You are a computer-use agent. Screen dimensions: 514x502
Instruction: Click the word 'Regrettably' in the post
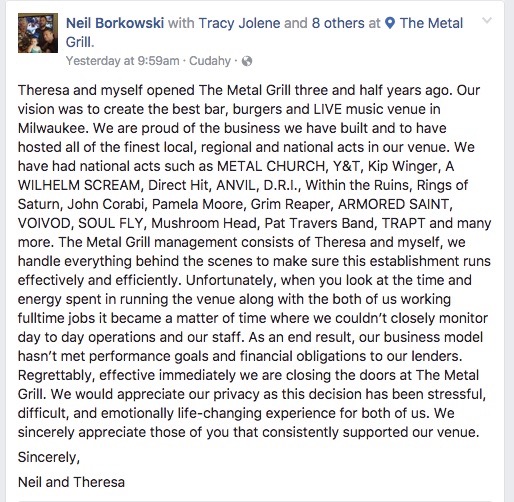point(56,375)
